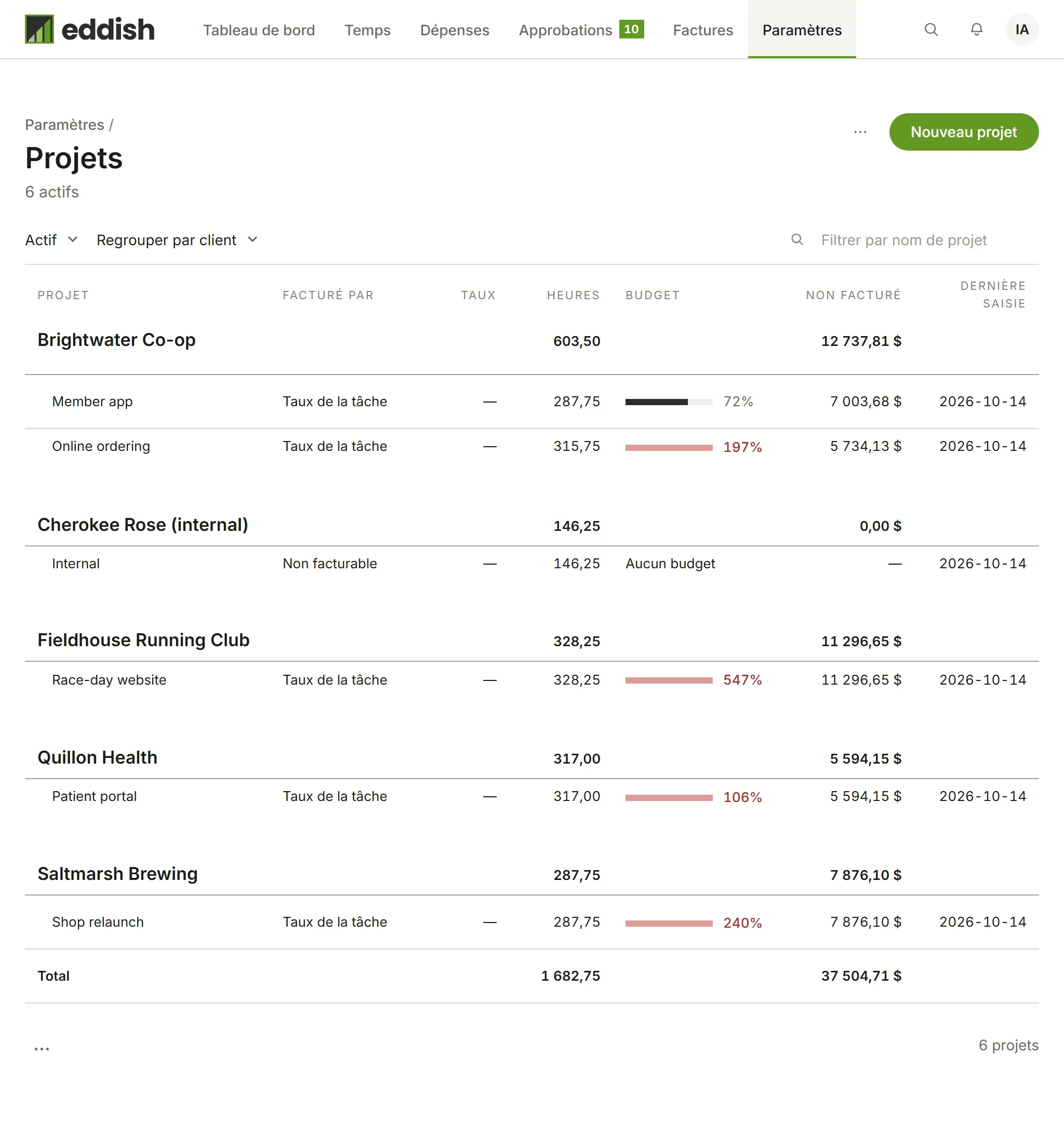
Task: Click the TAUX column header
Action: tap(478, 295)
